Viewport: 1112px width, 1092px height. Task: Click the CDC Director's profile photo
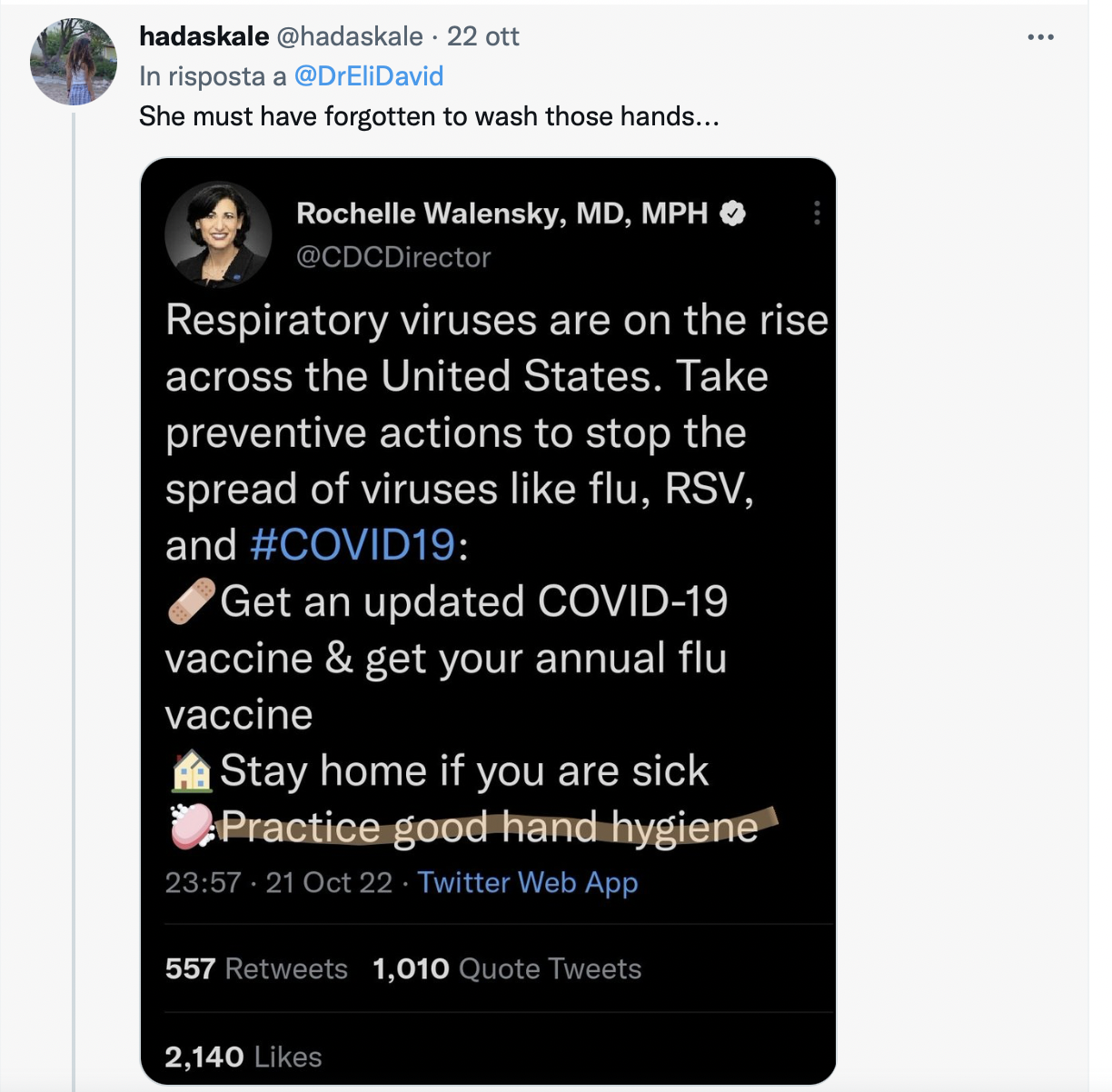(x=218, y=234)
